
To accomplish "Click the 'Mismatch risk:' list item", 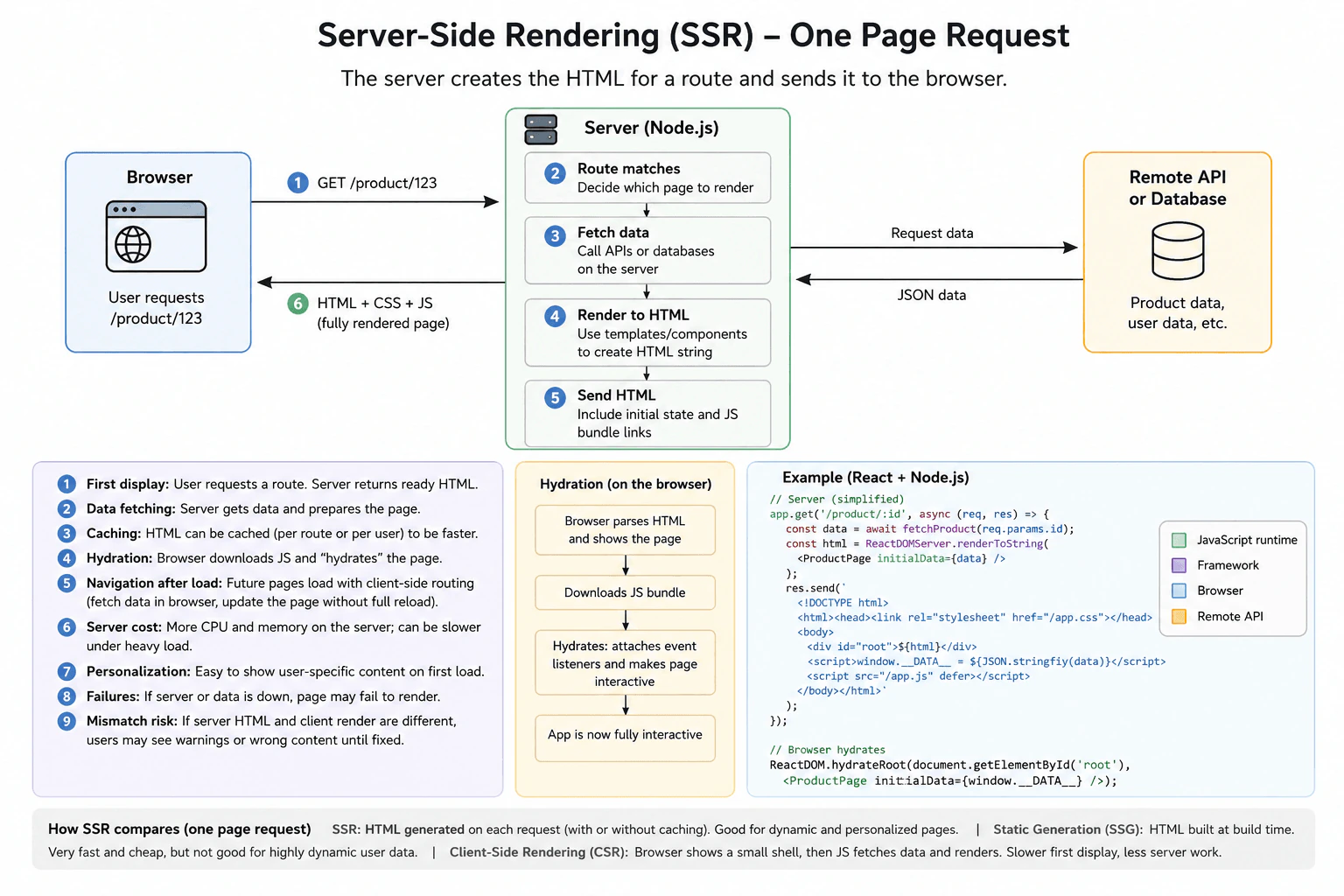I will point(257,731).
